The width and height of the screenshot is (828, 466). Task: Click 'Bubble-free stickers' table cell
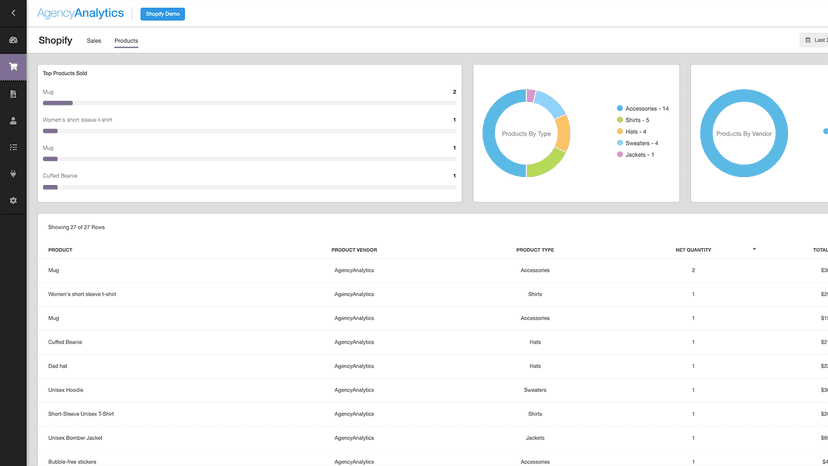pos(72,462)
